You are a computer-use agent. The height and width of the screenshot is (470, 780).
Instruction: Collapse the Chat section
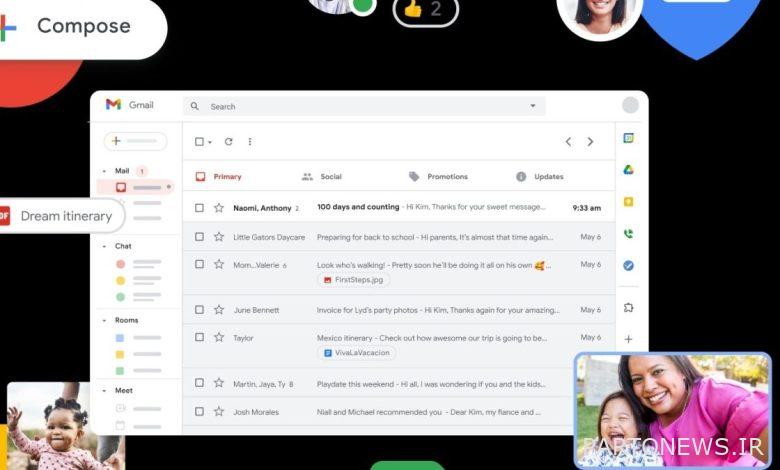[104, 246]
